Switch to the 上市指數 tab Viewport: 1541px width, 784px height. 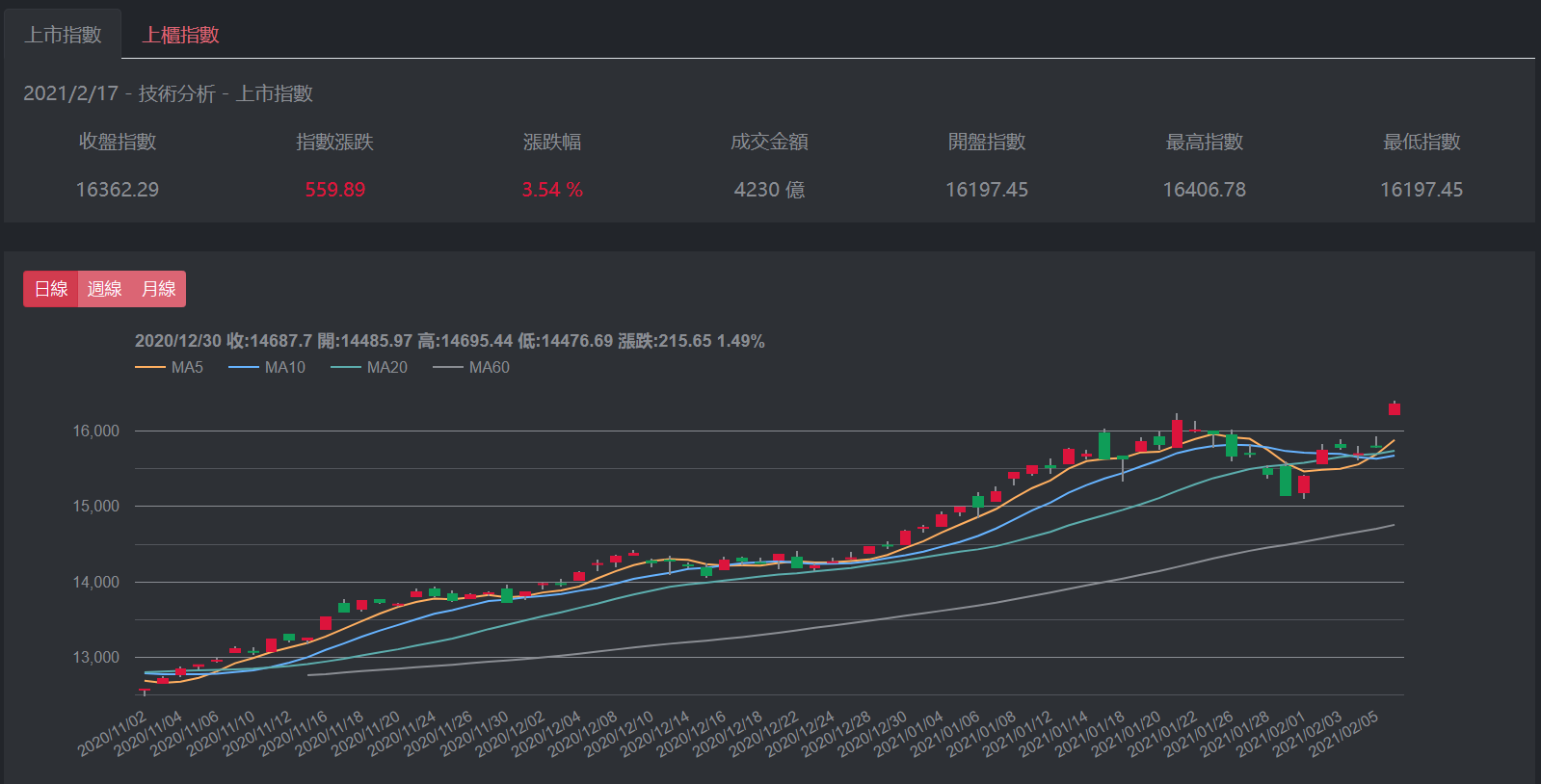point(63,35)
